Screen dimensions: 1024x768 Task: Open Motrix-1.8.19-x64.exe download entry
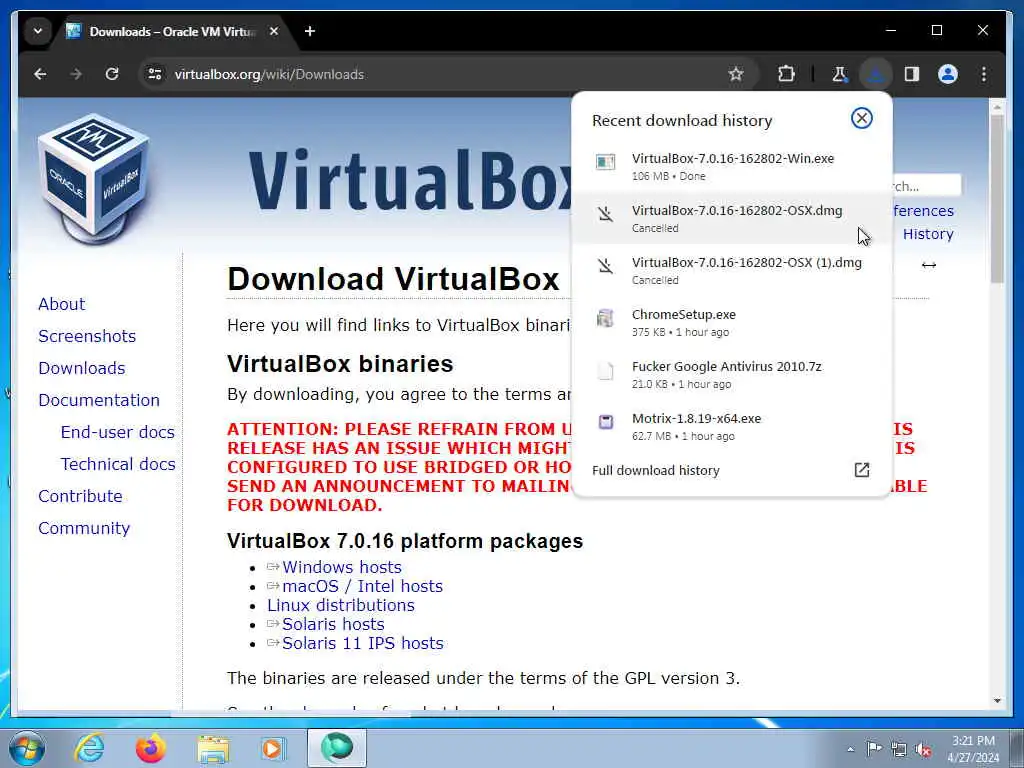point(731,426)
